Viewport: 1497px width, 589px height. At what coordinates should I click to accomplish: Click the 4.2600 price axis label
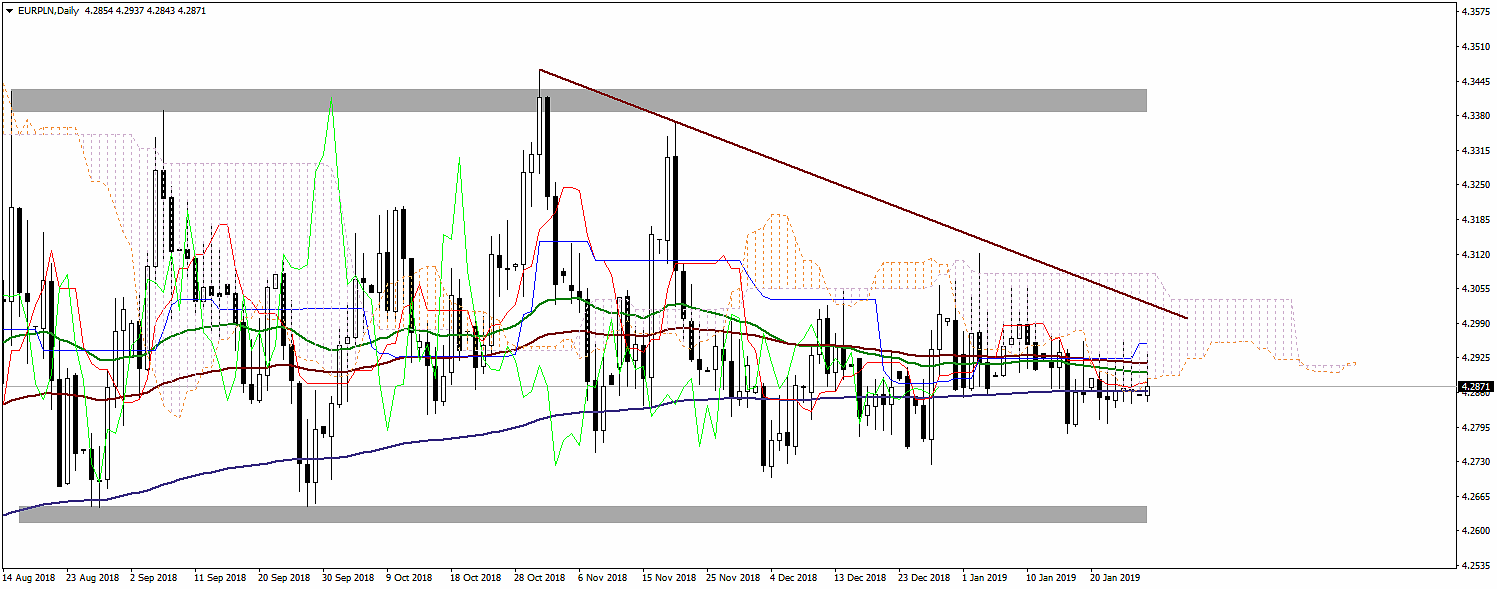click(x=1475, y=530)
